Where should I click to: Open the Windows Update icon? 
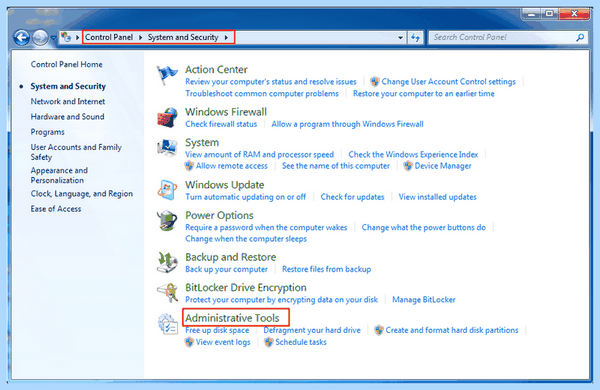167,190
